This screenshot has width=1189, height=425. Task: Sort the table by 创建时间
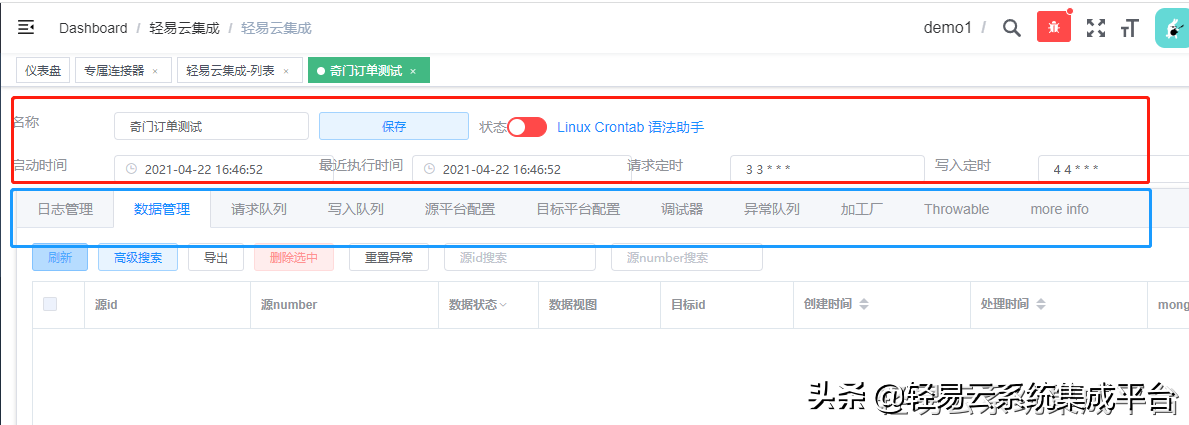[x=863, y=304]
